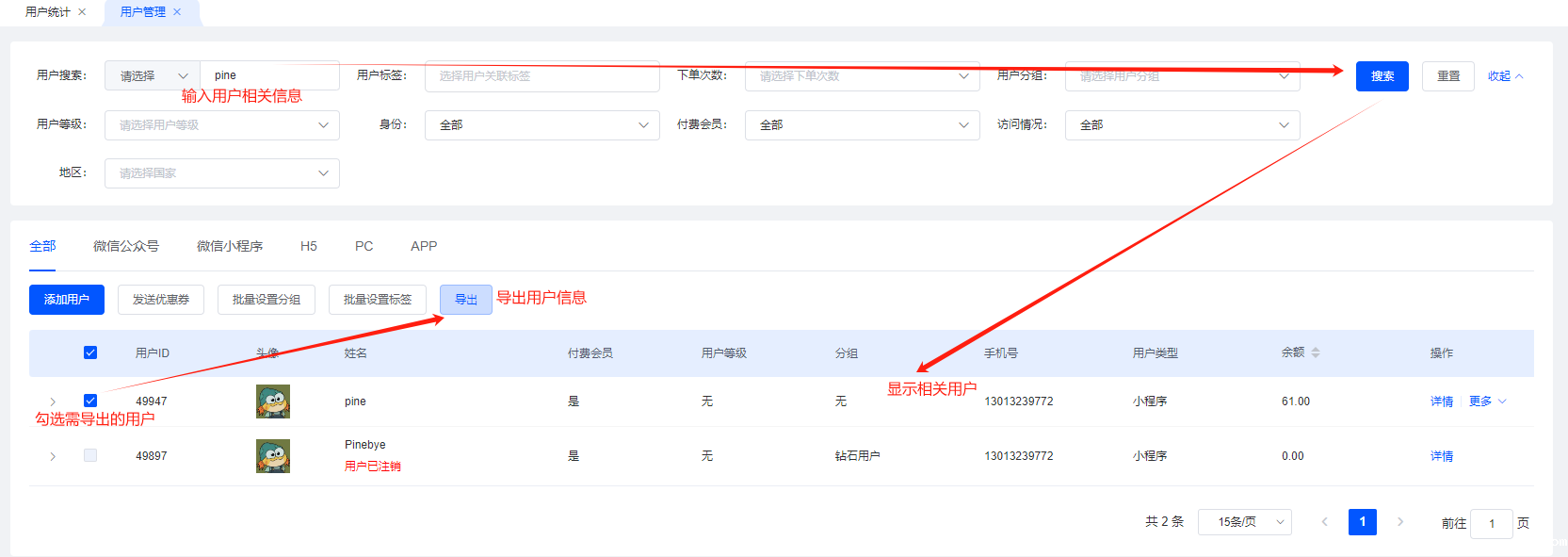Open 更多 menu for user pine
The height and width of the screenshot is (557, 1568).
pyautogui.click(x=1487, y=401)
